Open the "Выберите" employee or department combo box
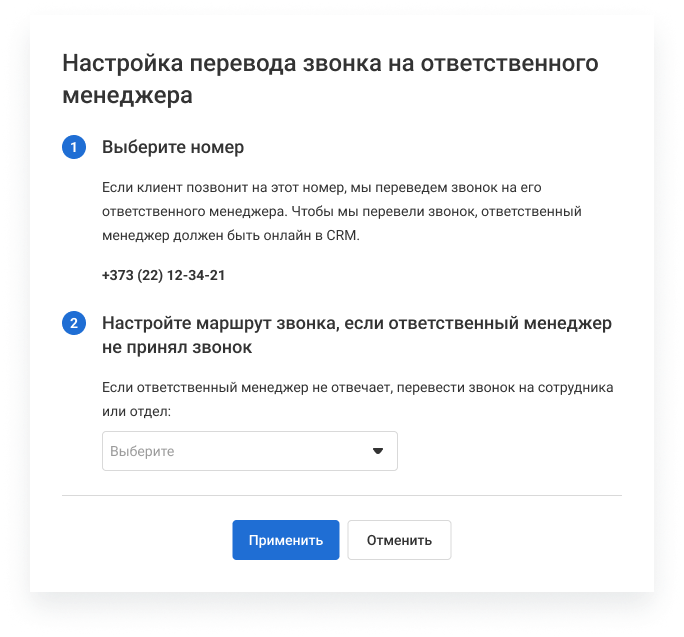The height and width of the screenshot is (637, 684). tap(250, 451)
